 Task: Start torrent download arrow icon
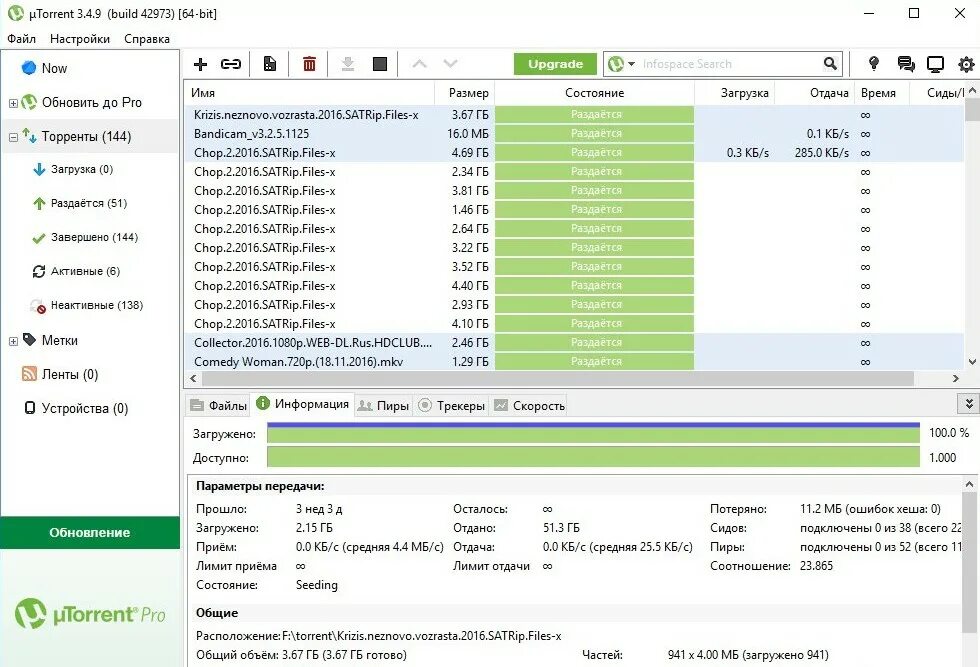coord(348,64)
